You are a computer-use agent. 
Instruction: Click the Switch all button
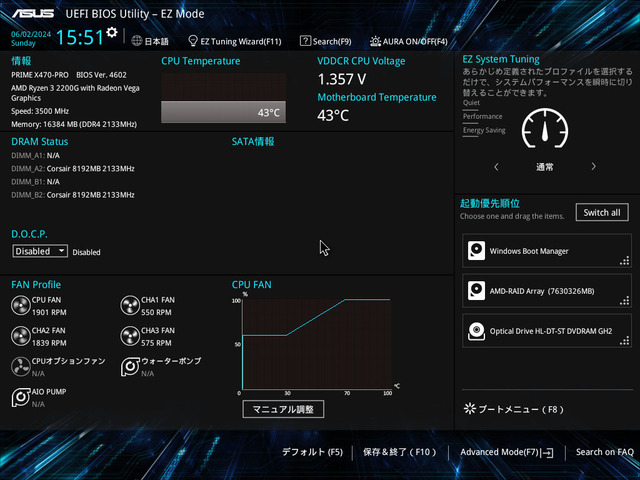point(602,212)
